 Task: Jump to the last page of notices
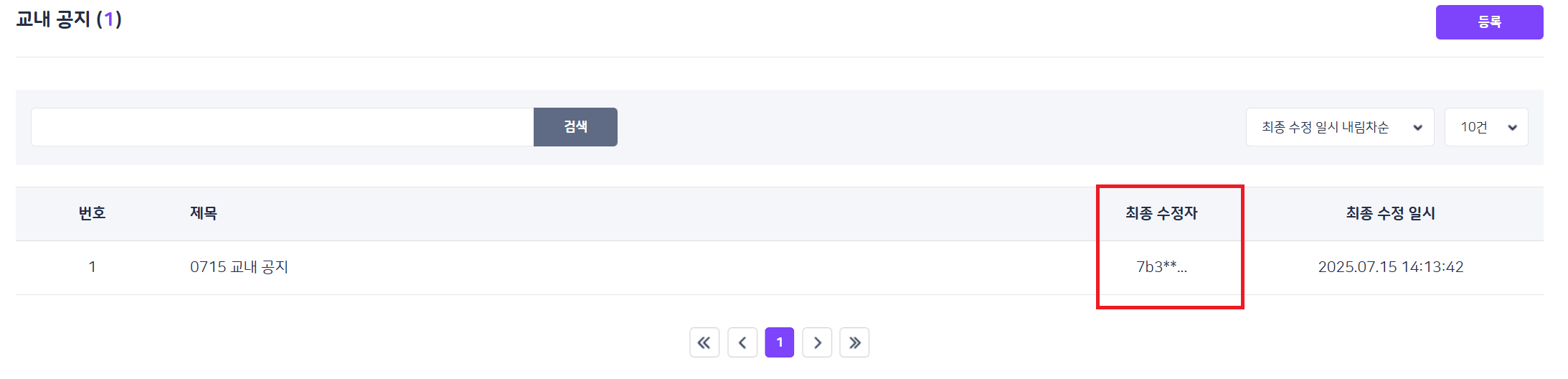[x=854, y=342]
